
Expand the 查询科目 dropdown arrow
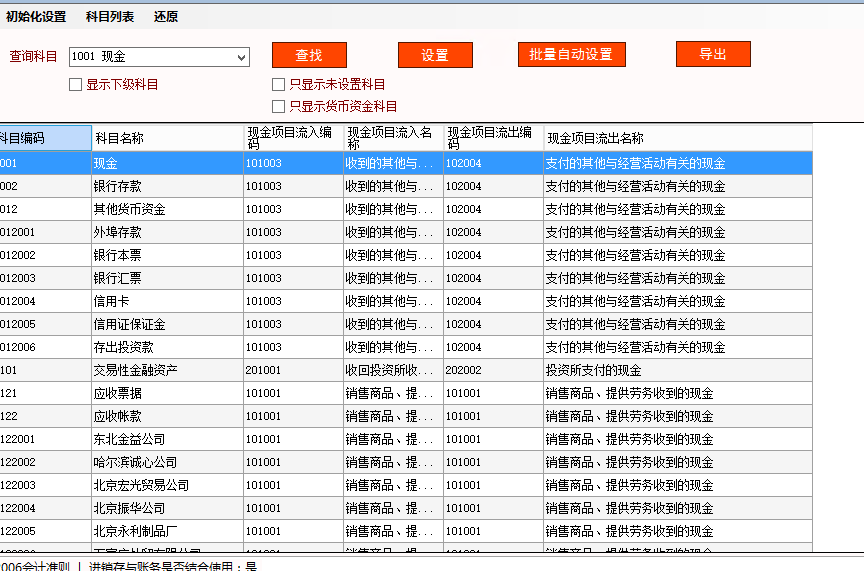point(241,58)
